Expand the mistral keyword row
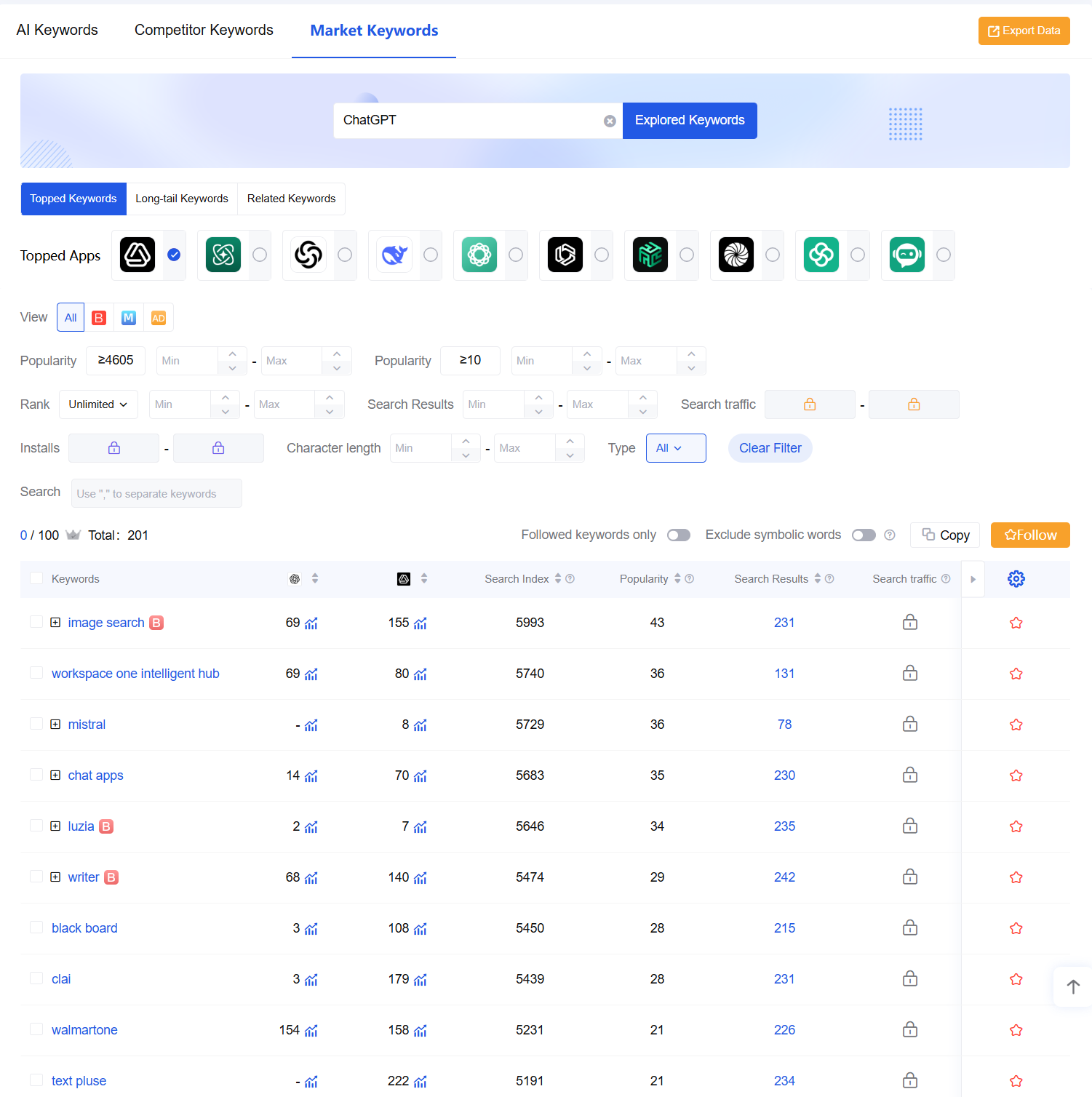Viewport: 1092px width, 1097px height. coord(55,725)
